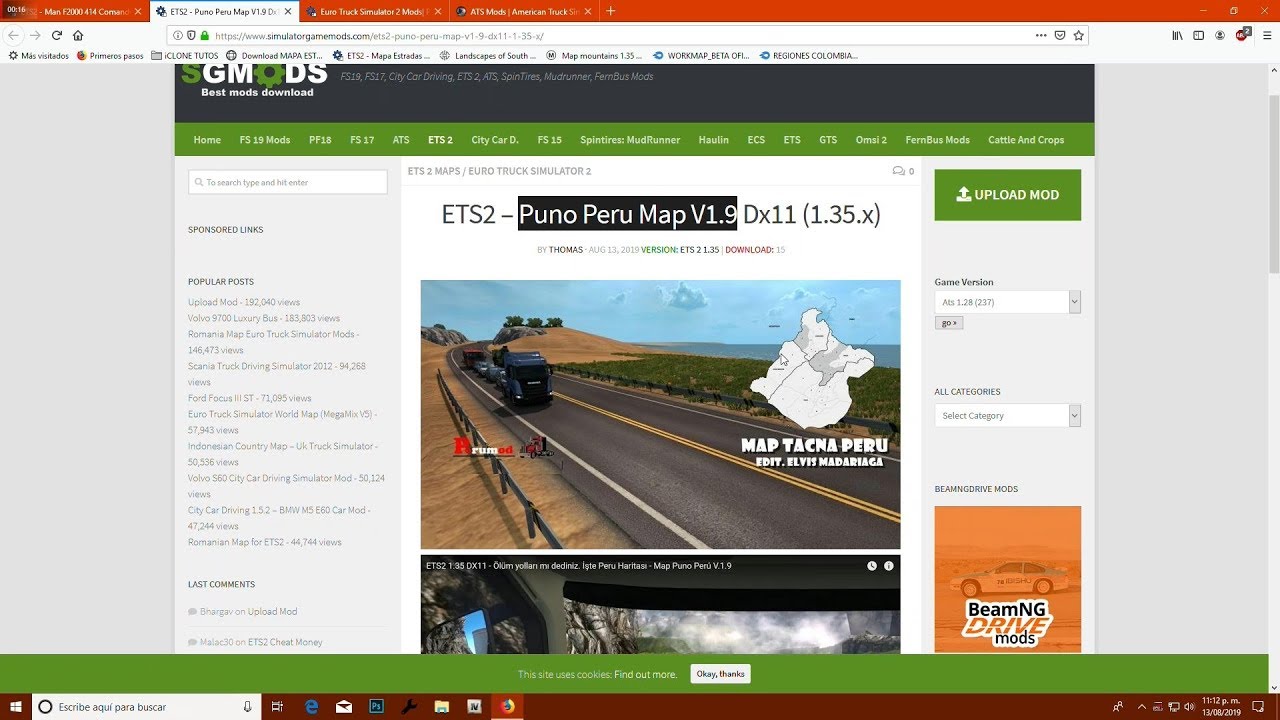Open the Firefox account icon
1280x720 pixels.
tap(1220, 35)
